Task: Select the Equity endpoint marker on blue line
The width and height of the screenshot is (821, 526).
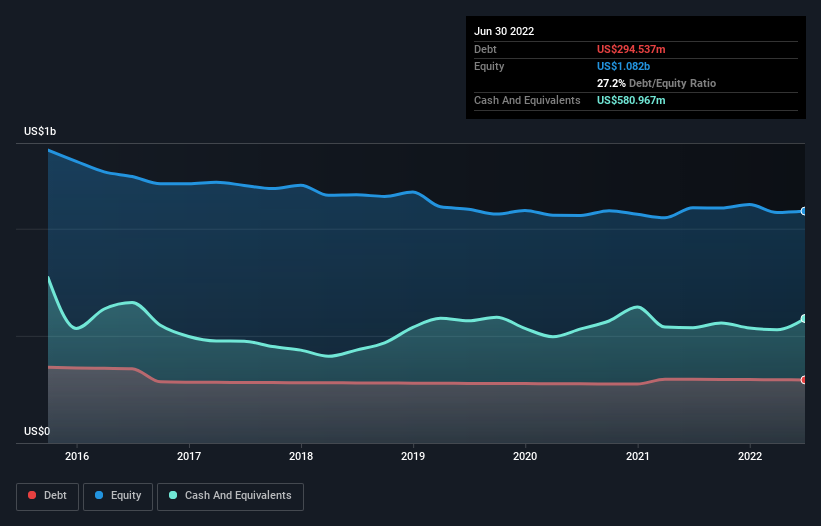Action: [x=804, y=211]
